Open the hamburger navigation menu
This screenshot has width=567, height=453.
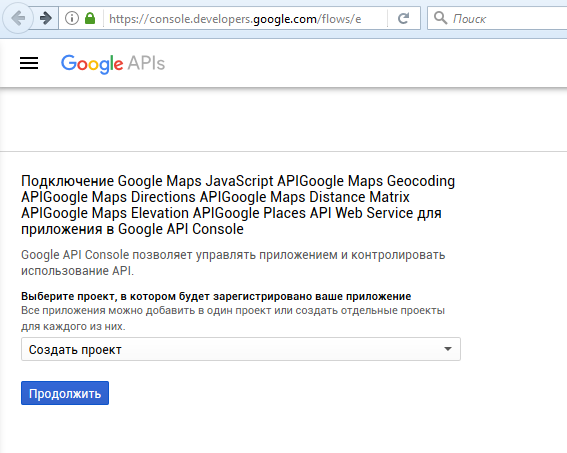[29, 63]
